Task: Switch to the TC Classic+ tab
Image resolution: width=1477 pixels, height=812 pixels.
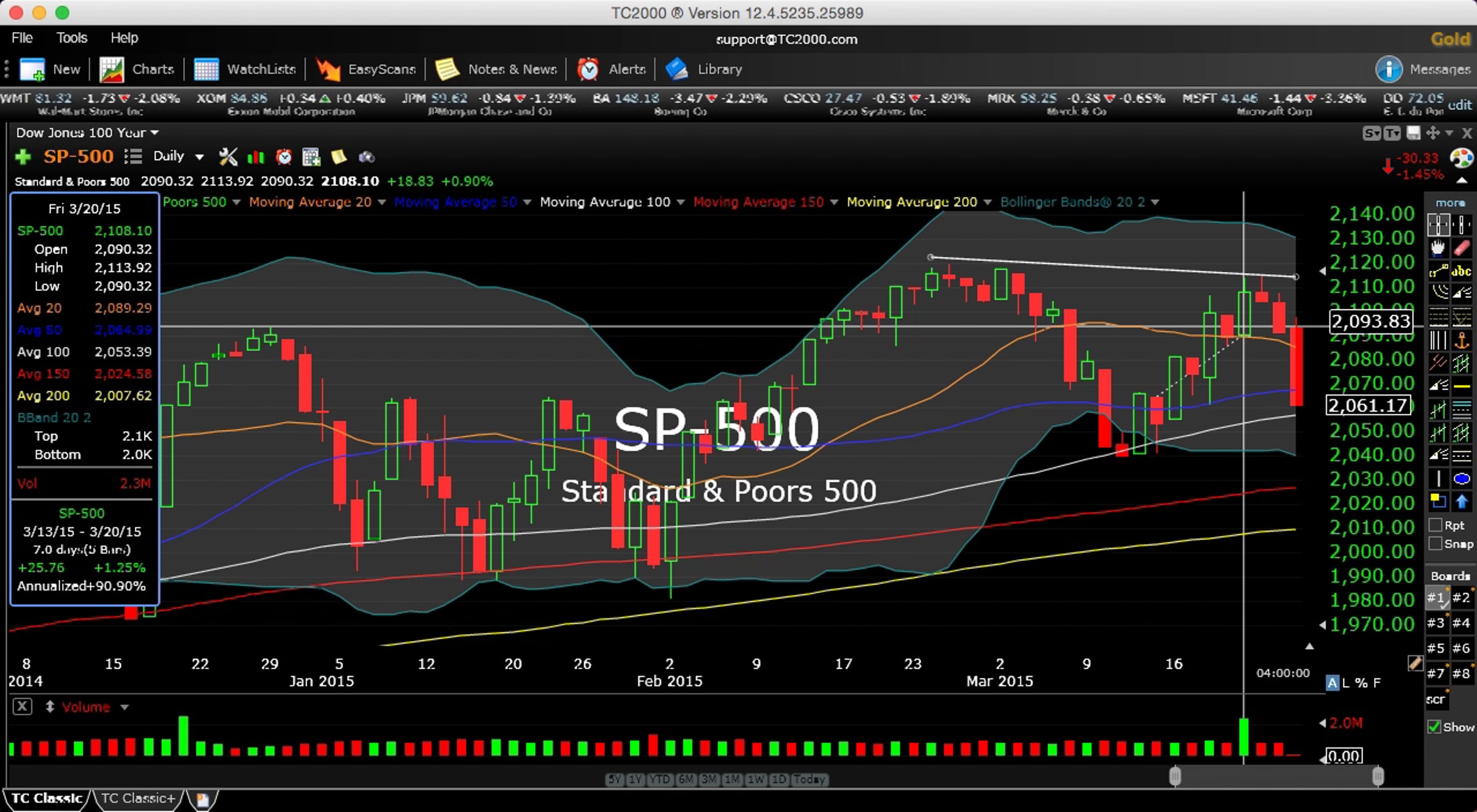Action: tap(138, 798)
